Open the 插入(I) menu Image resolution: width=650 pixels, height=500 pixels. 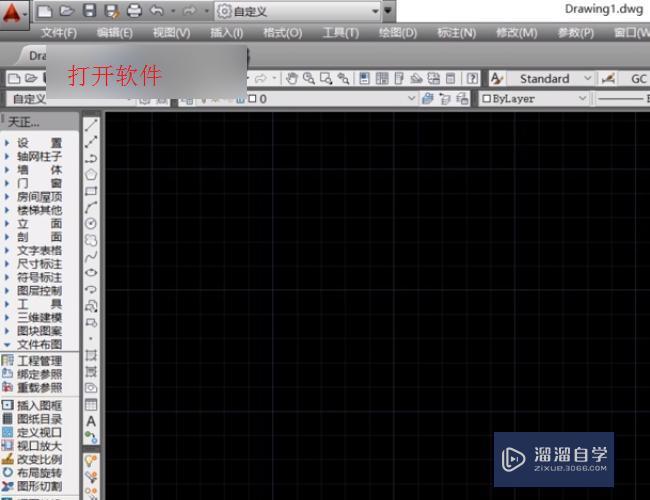pyautogui.click(x=227, y=33)
